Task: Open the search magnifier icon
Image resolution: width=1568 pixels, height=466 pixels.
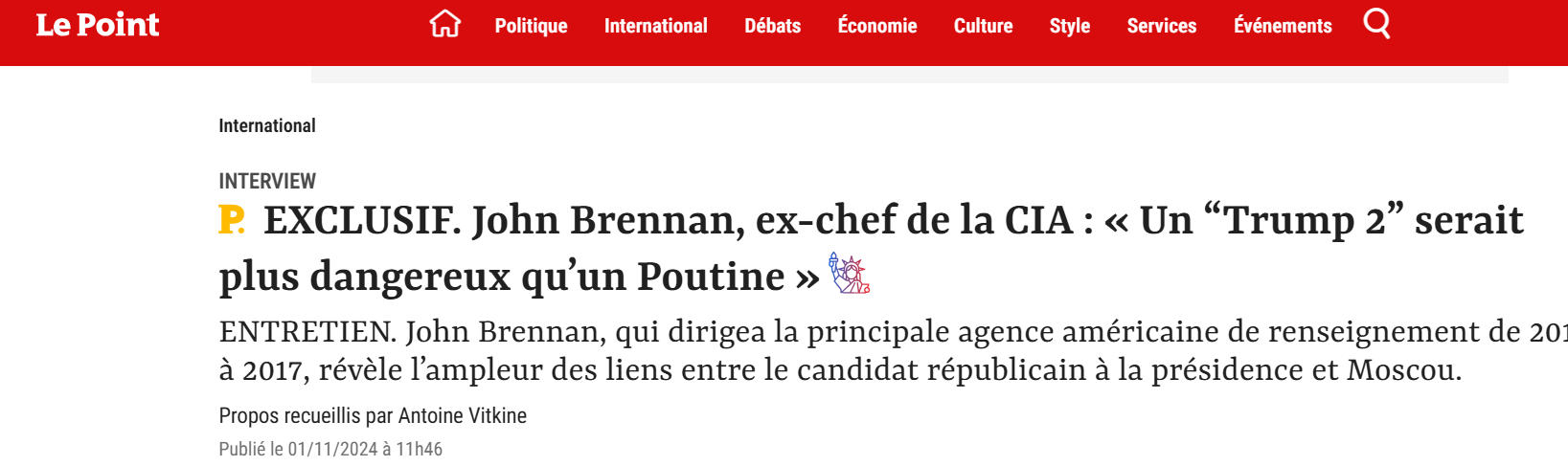Action: 1376,23
